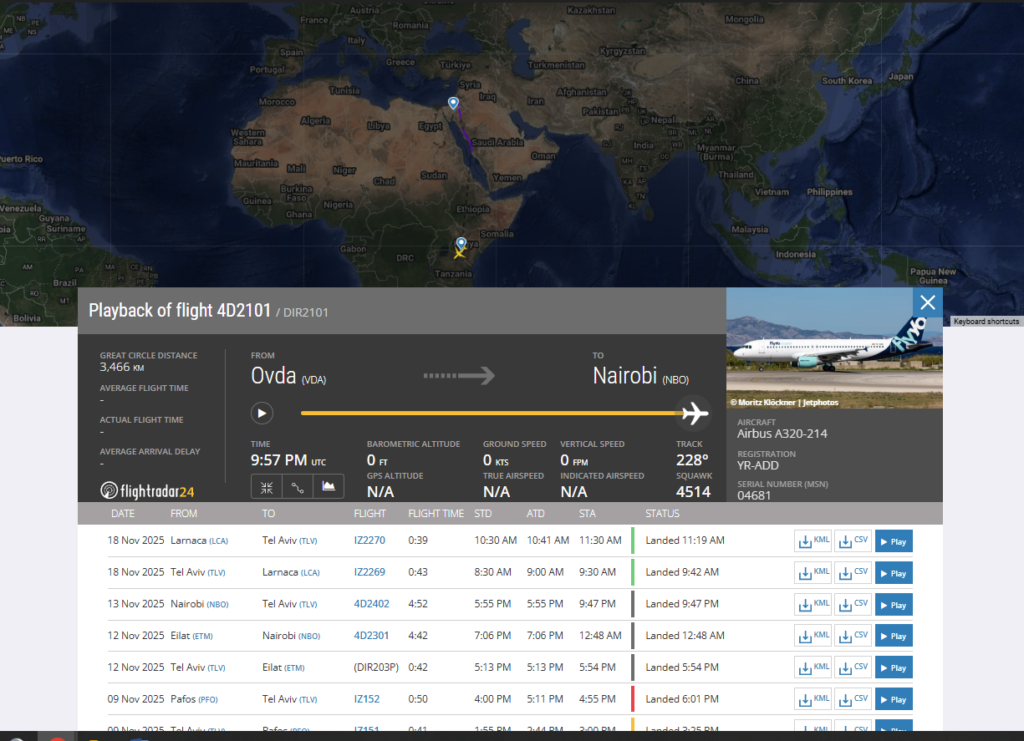The image size is (1024, 741).
Task: Download CSV for flight IZ2269
Action: coord(853,573)
